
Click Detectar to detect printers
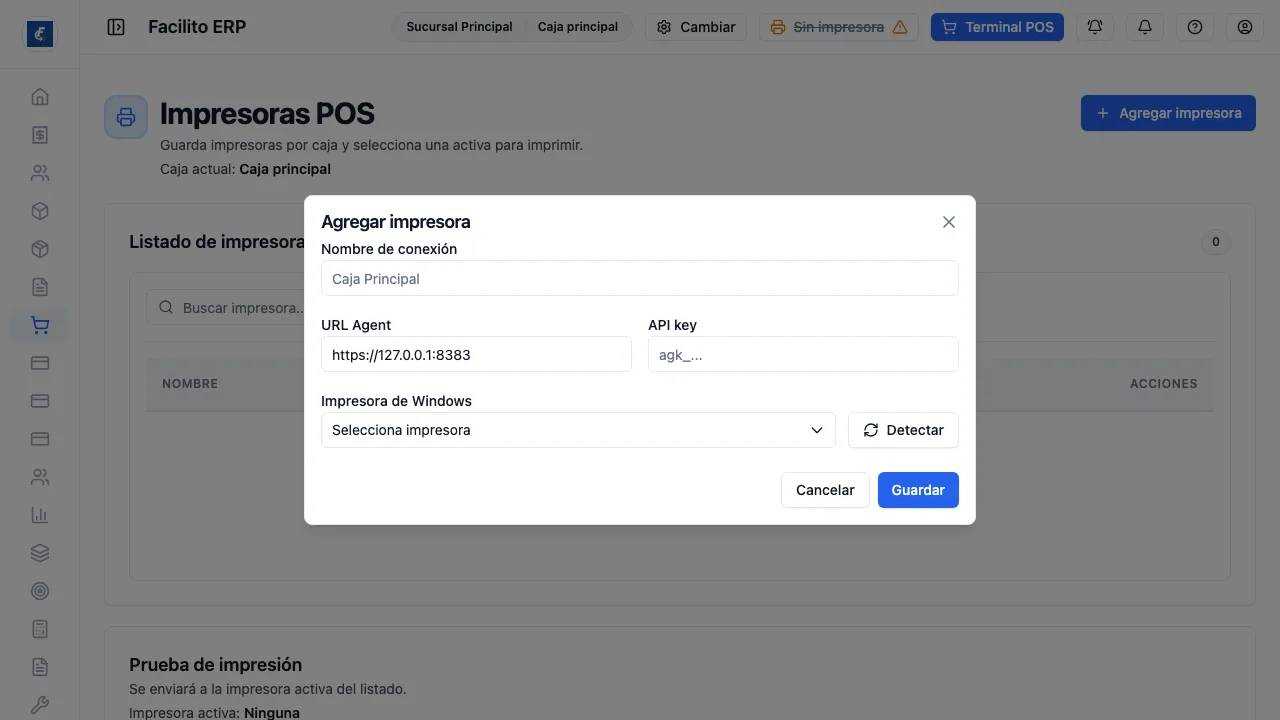click(903, 430)
